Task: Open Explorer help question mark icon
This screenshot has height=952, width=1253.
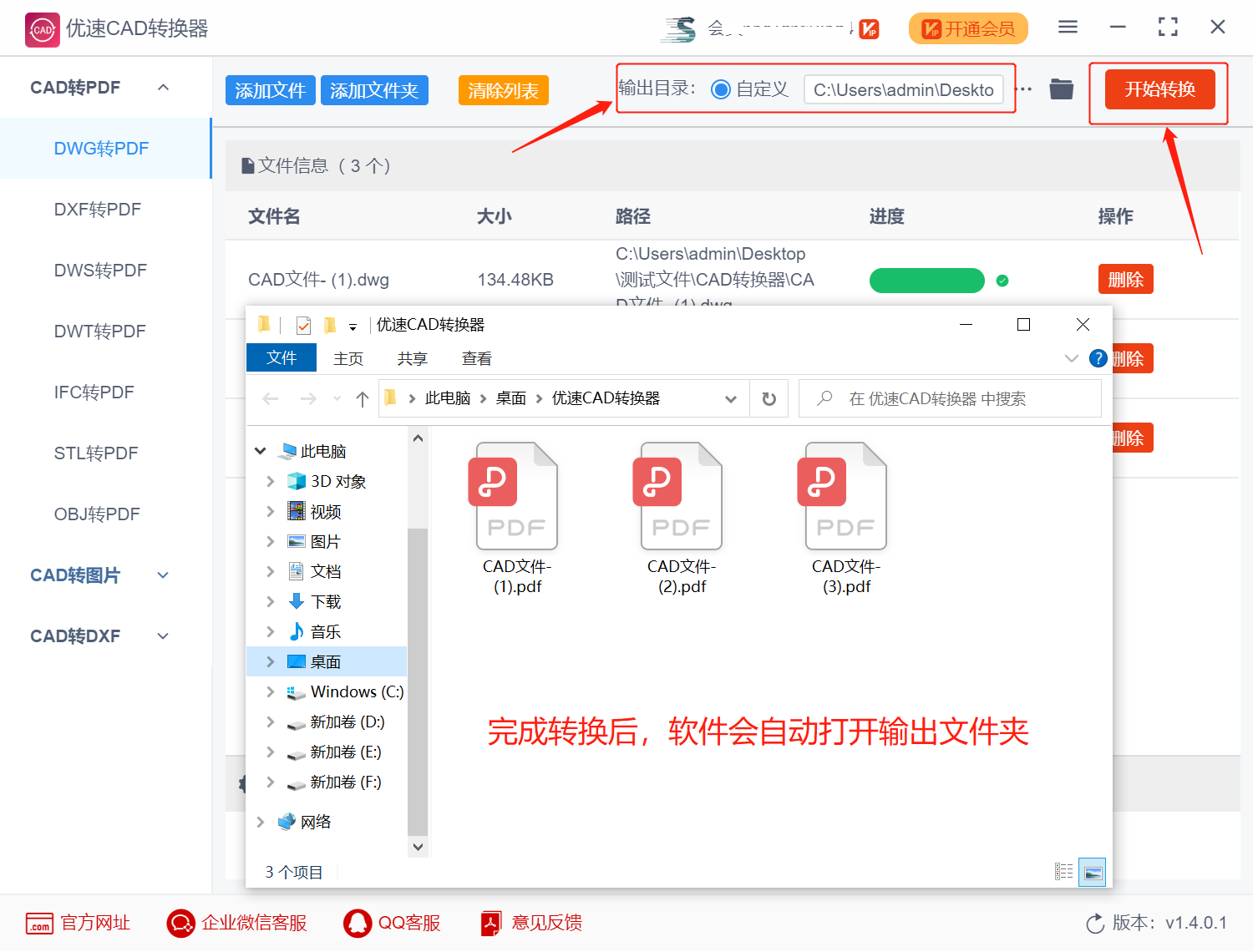Action: tap(1098, 358)
